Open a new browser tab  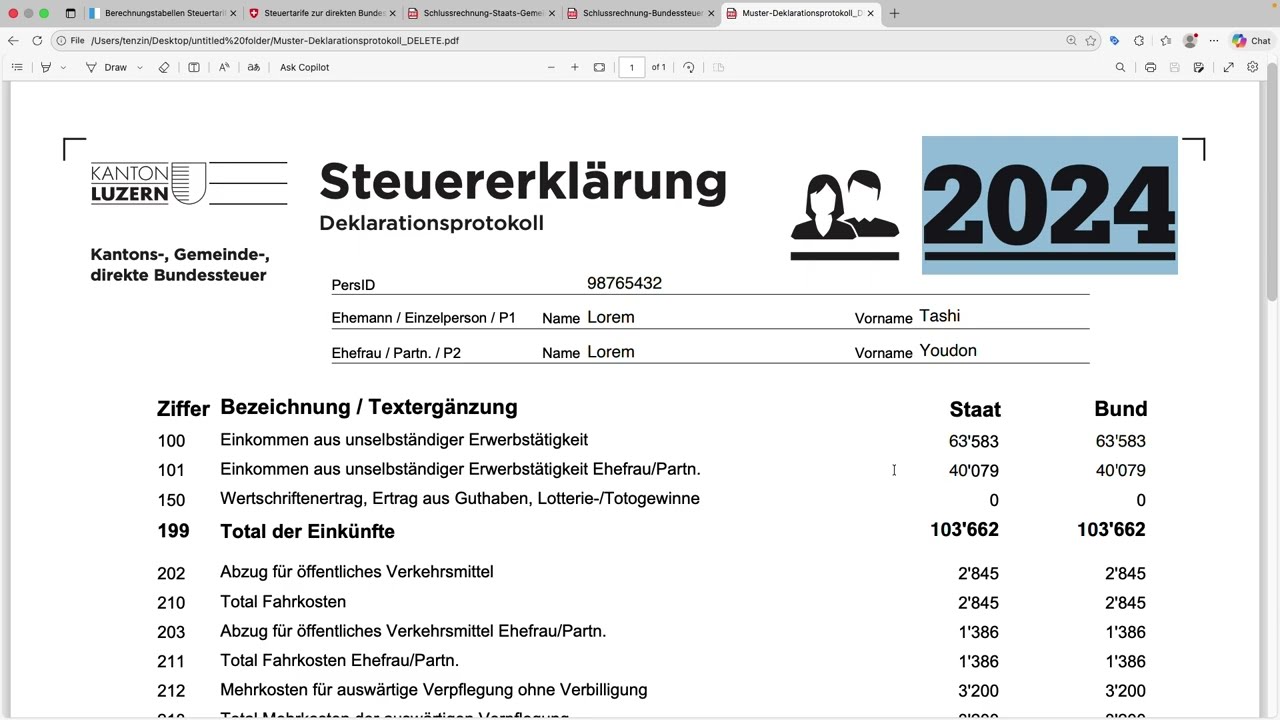pos(894,13)
